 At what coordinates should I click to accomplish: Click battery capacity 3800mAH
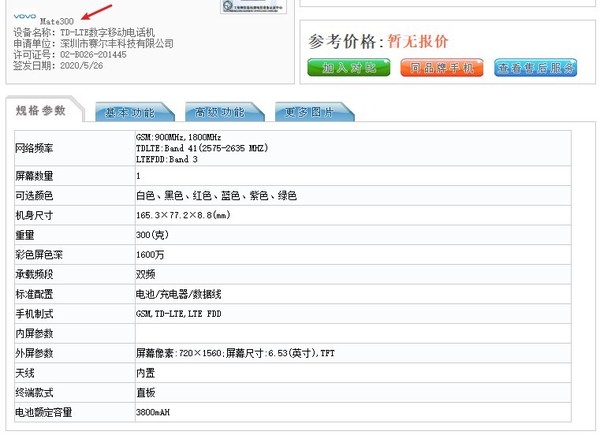[x=153, y=412]
